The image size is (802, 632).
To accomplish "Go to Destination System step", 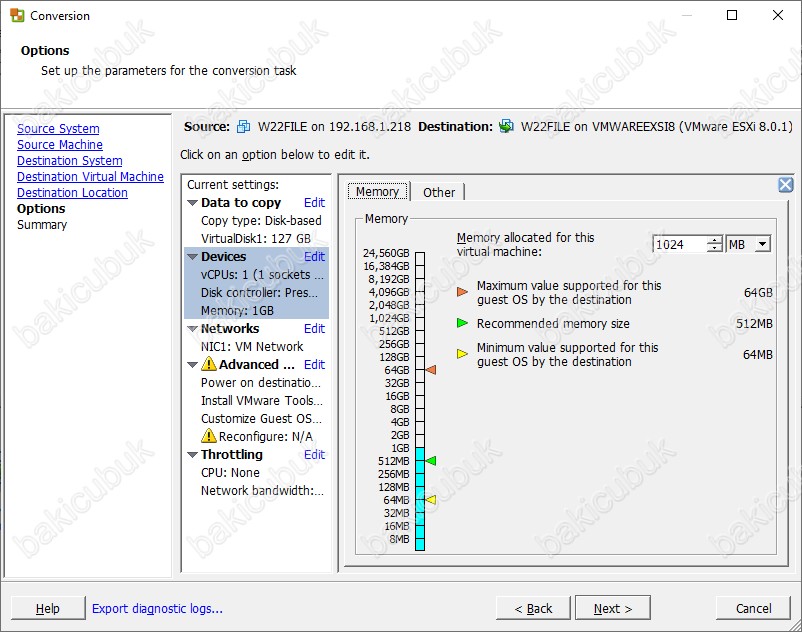I will [70, 161].
